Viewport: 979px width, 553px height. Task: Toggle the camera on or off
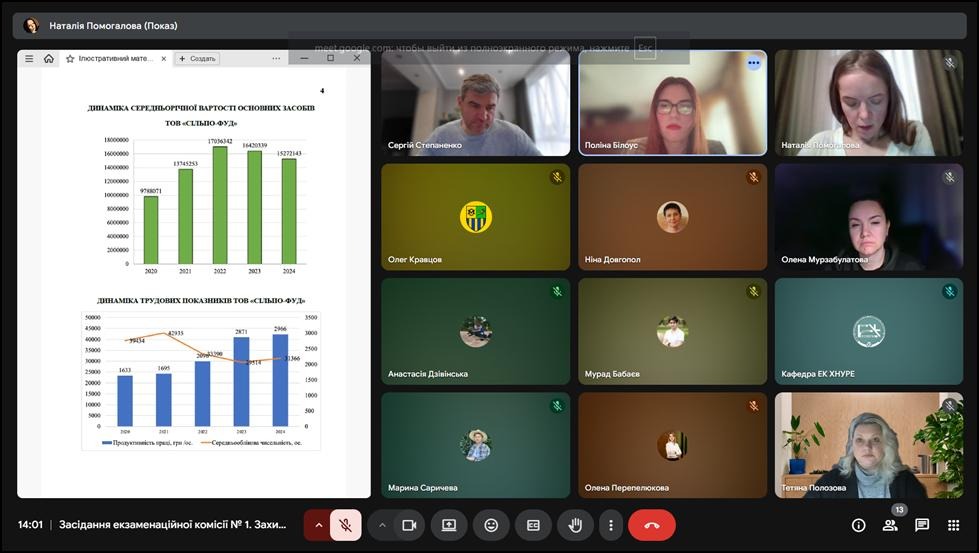click(x=409, y=525)
